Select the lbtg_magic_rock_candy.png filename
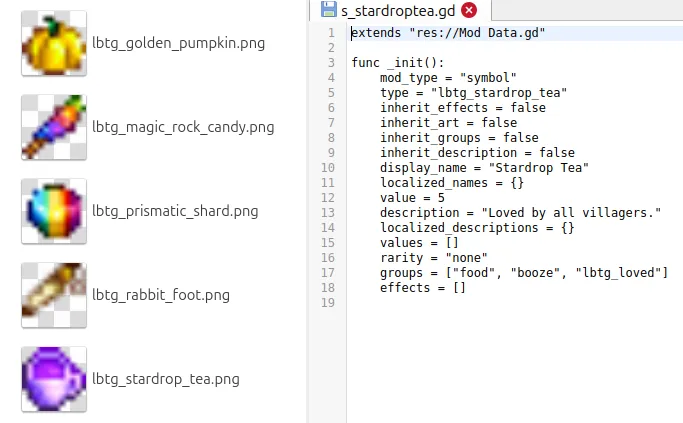 point(183,127)
